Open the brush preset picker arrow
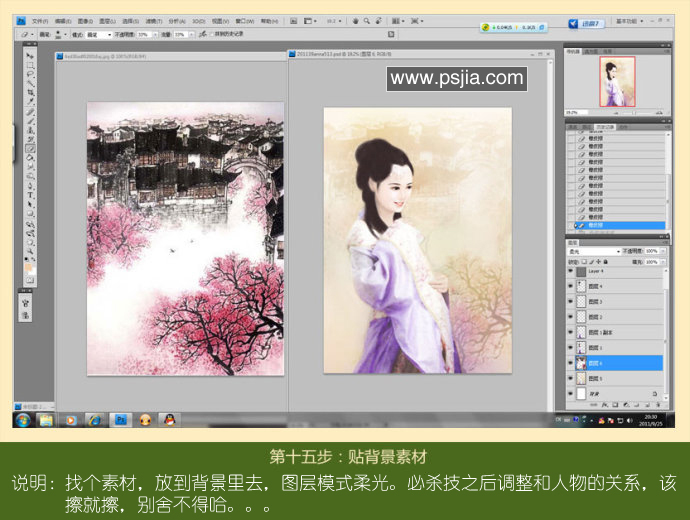Viewport: 690px width, 520px height. [66, 34]
